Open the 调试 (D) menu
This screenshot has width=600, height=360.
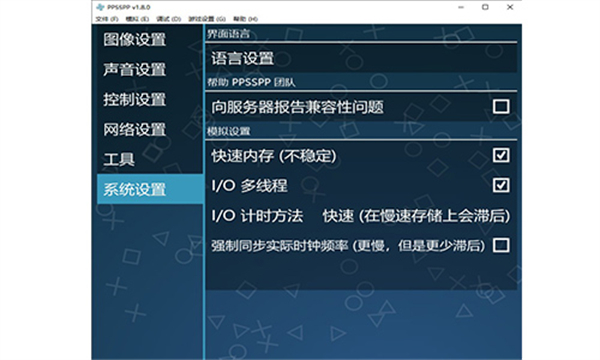click(x=169, y=19)
